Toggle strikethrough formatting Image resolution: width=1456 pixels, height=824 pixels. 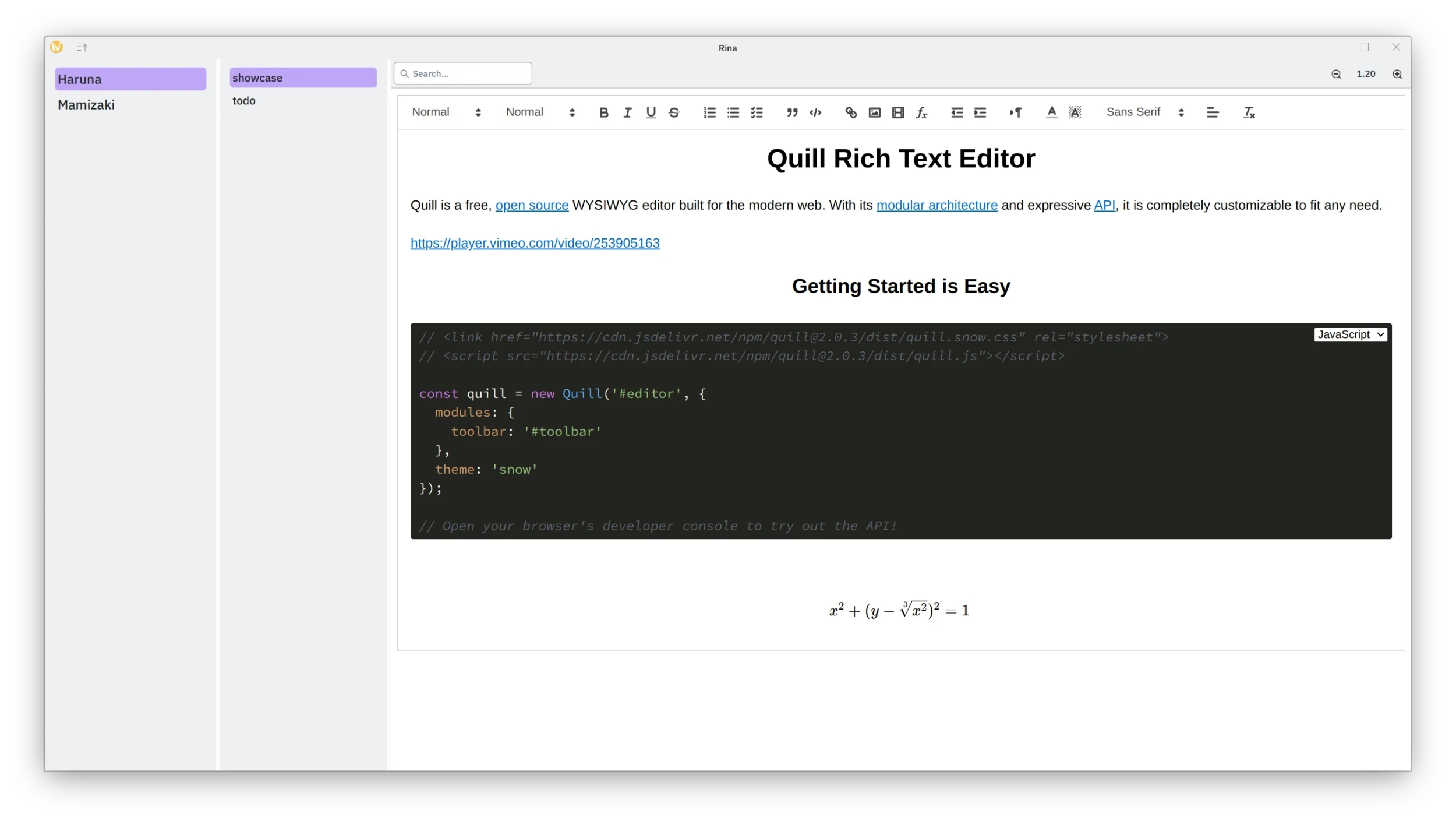click(674, 112)
